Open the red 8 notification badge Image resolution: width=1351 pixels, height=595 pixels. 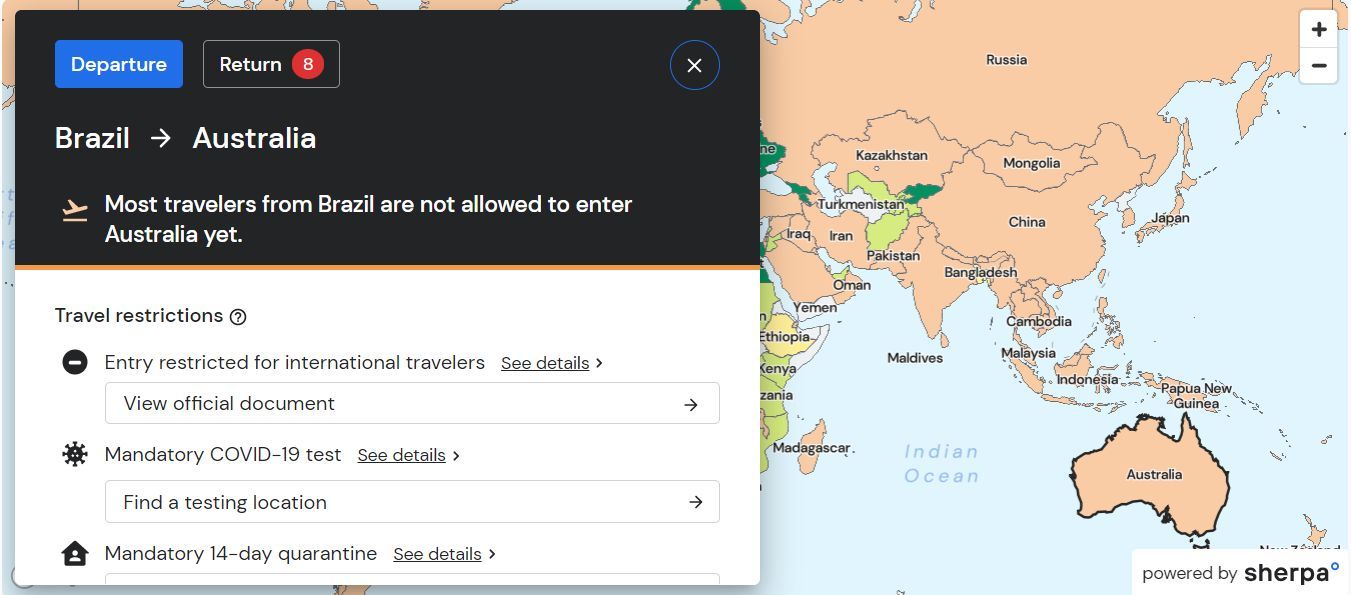tap(308, 64)
